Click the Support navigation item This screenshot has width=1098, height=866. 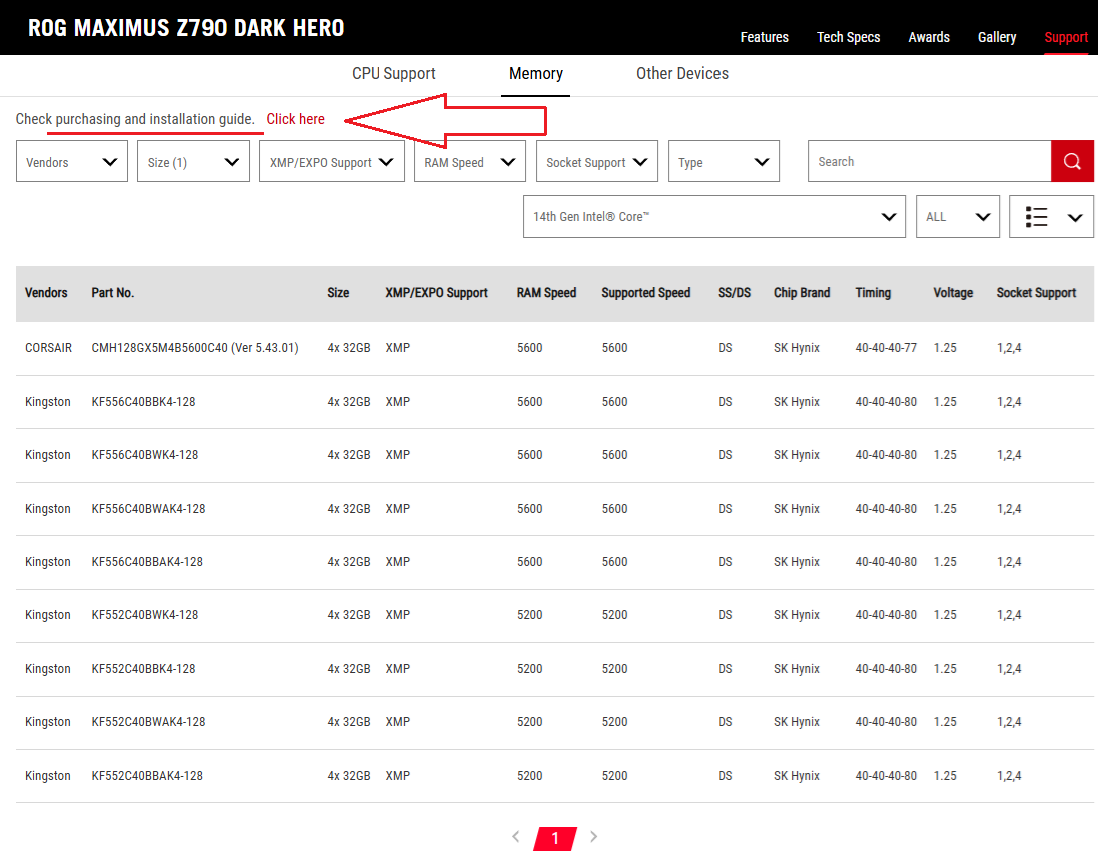[x=1066, y=37]
